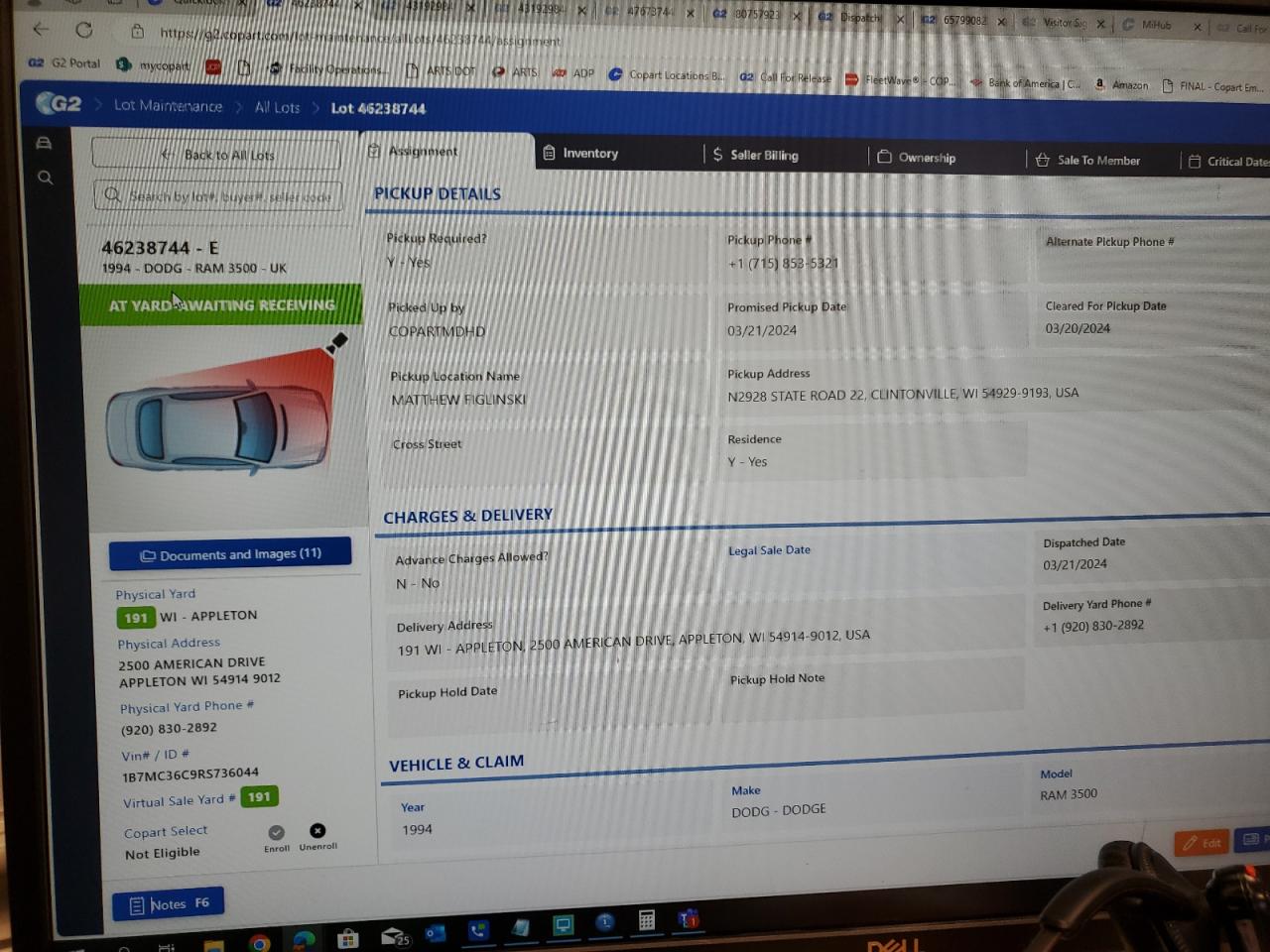
Task: Open the mycopart bookmark
Action: coord(152,65)
